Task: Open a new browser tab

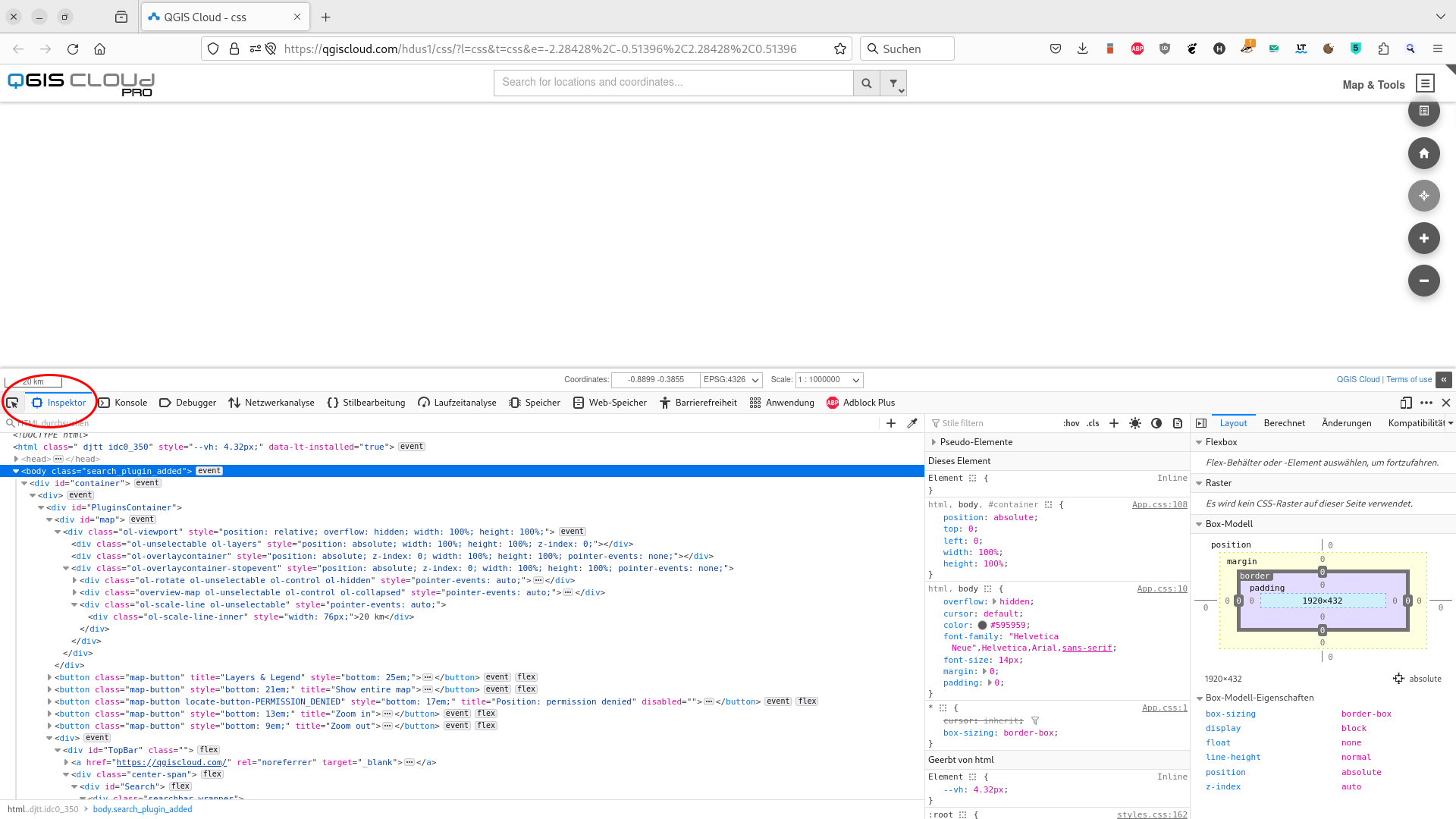Action: pos(326,17)
